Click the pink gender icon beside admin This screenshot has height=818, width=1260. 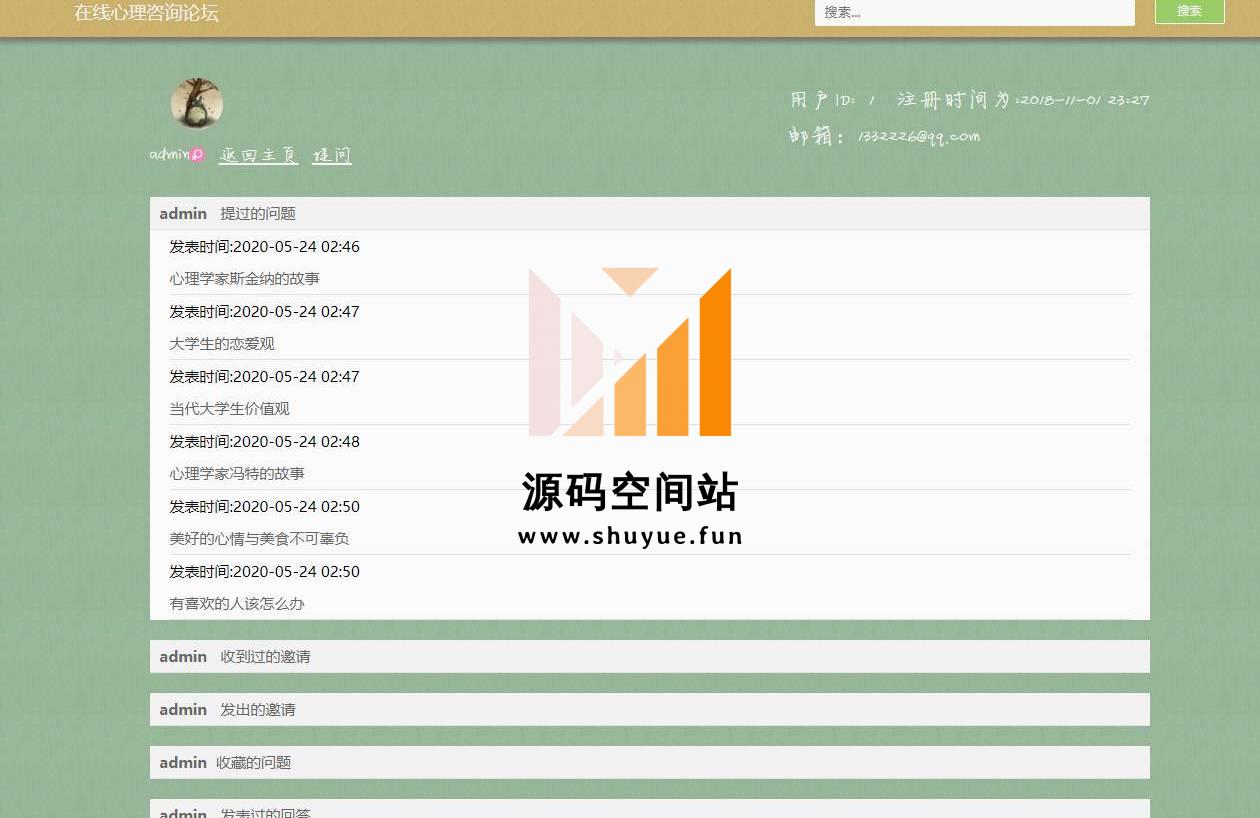(197, 155)
